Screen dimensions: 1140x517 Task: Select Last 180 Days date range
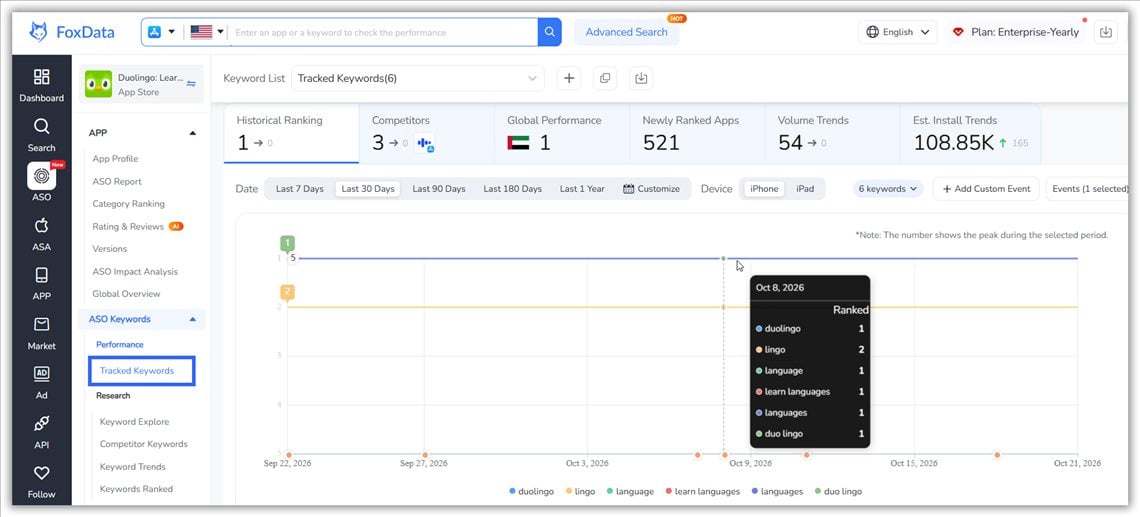513,188
